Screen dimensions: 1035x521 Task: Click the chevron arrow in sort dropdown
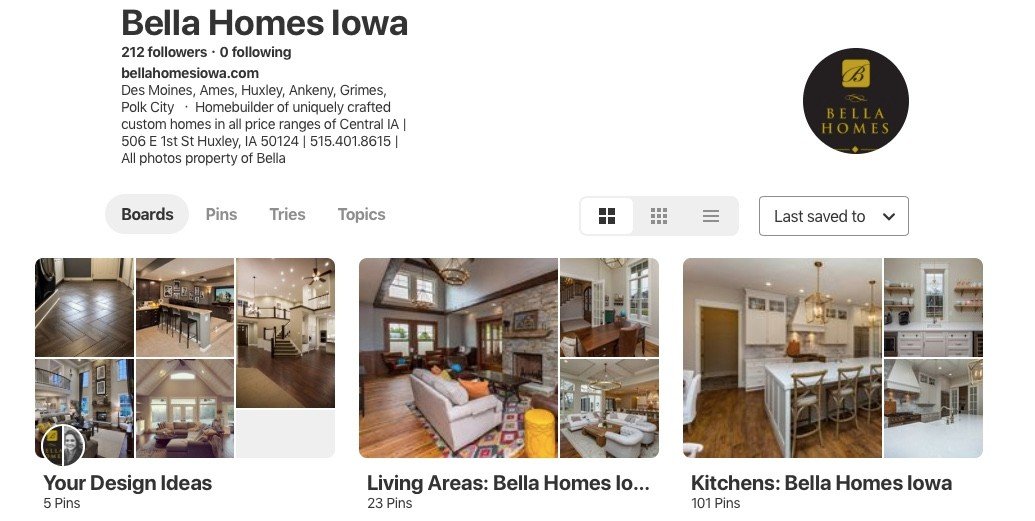888,217
